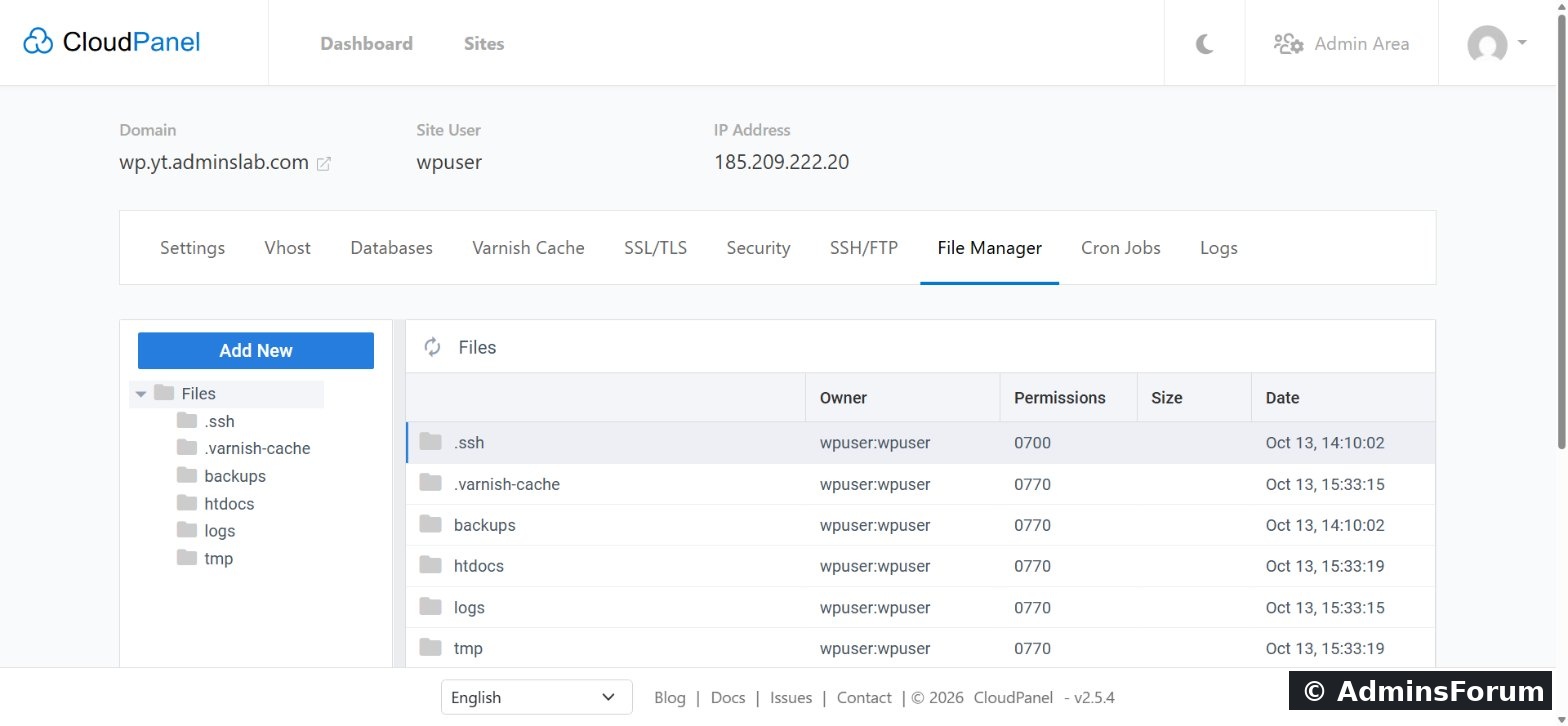Click the CloudPanel cloud logo icon

(x=38, y=41)
